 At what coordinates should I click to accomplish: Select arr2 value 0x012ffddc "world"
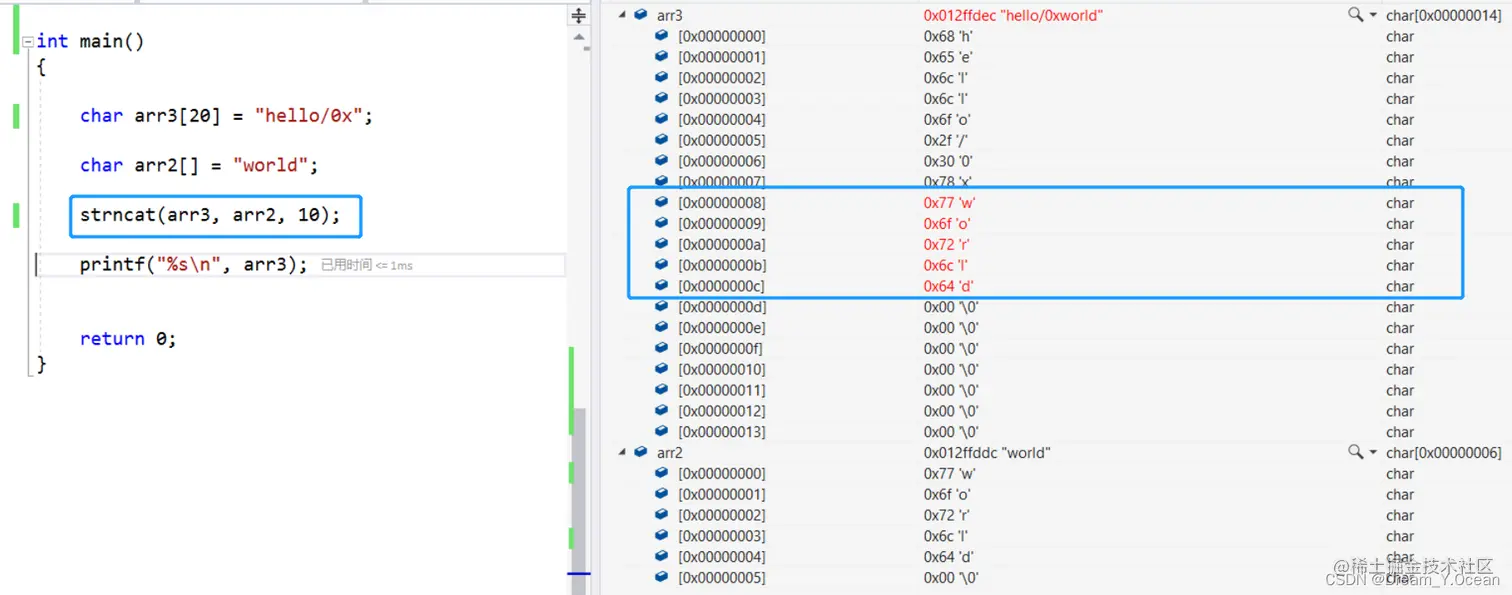point(986,453)
